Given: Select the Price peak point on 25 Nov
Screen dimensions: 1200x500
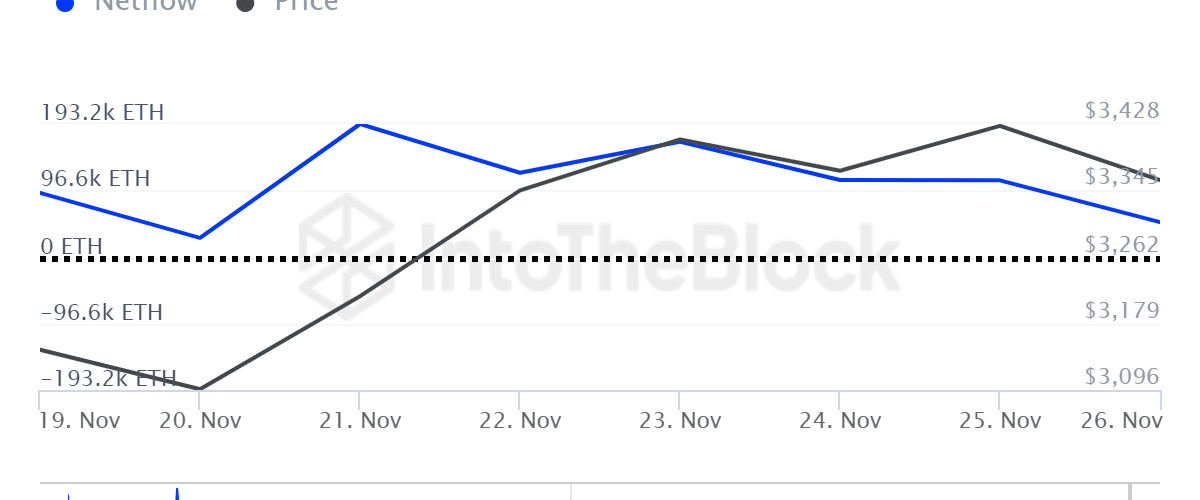Looking at the screenshot, I should [999, 126].
